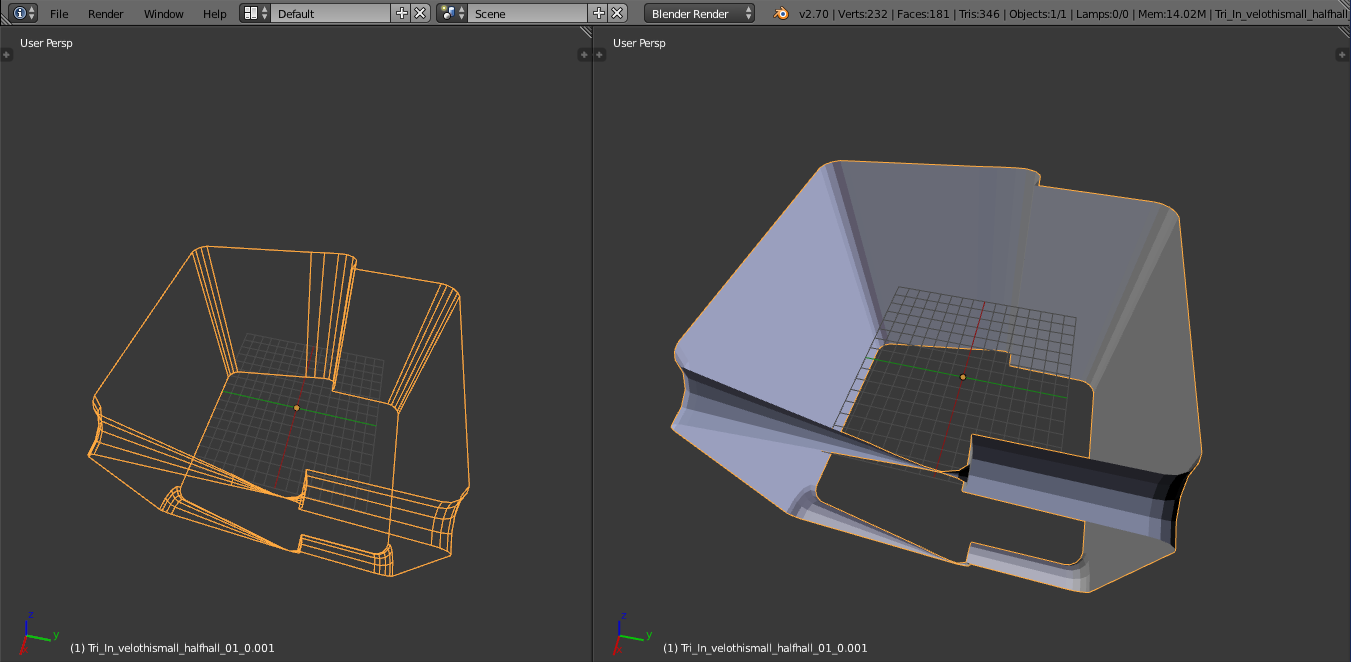The image size is (1351, 662).
Task: Click object name label in right viewport
Action: pyautogui.click(x=765, y=648)
